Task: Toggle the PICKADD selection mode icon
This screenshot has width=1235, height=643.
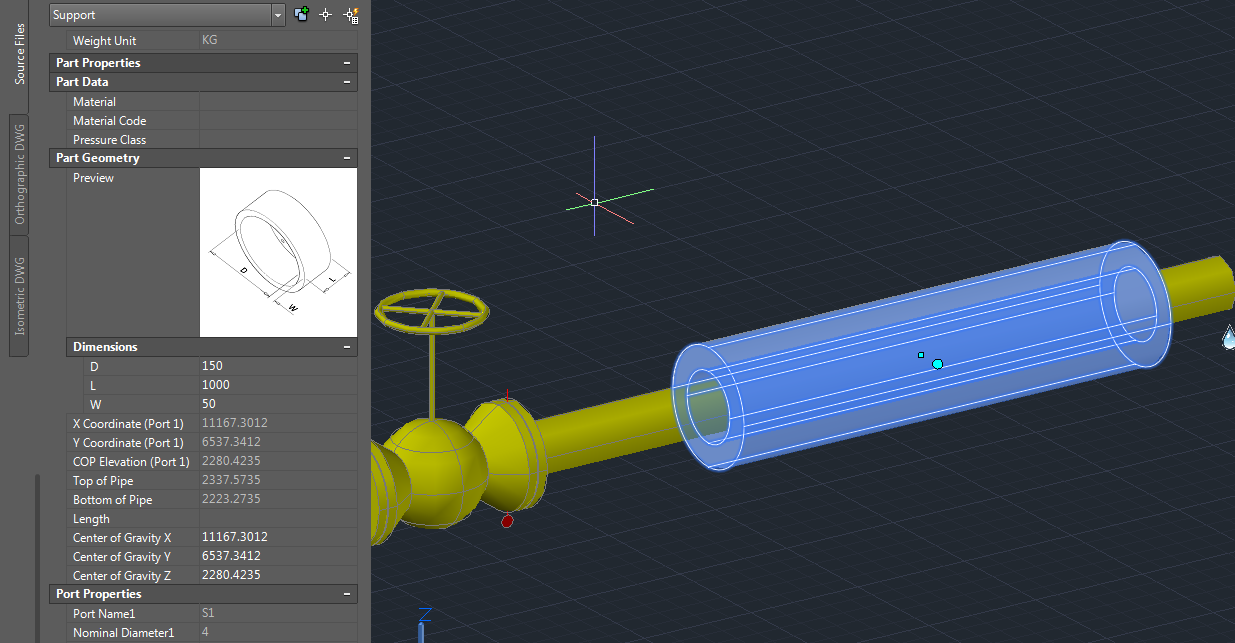Action: [x=301, y=15]
